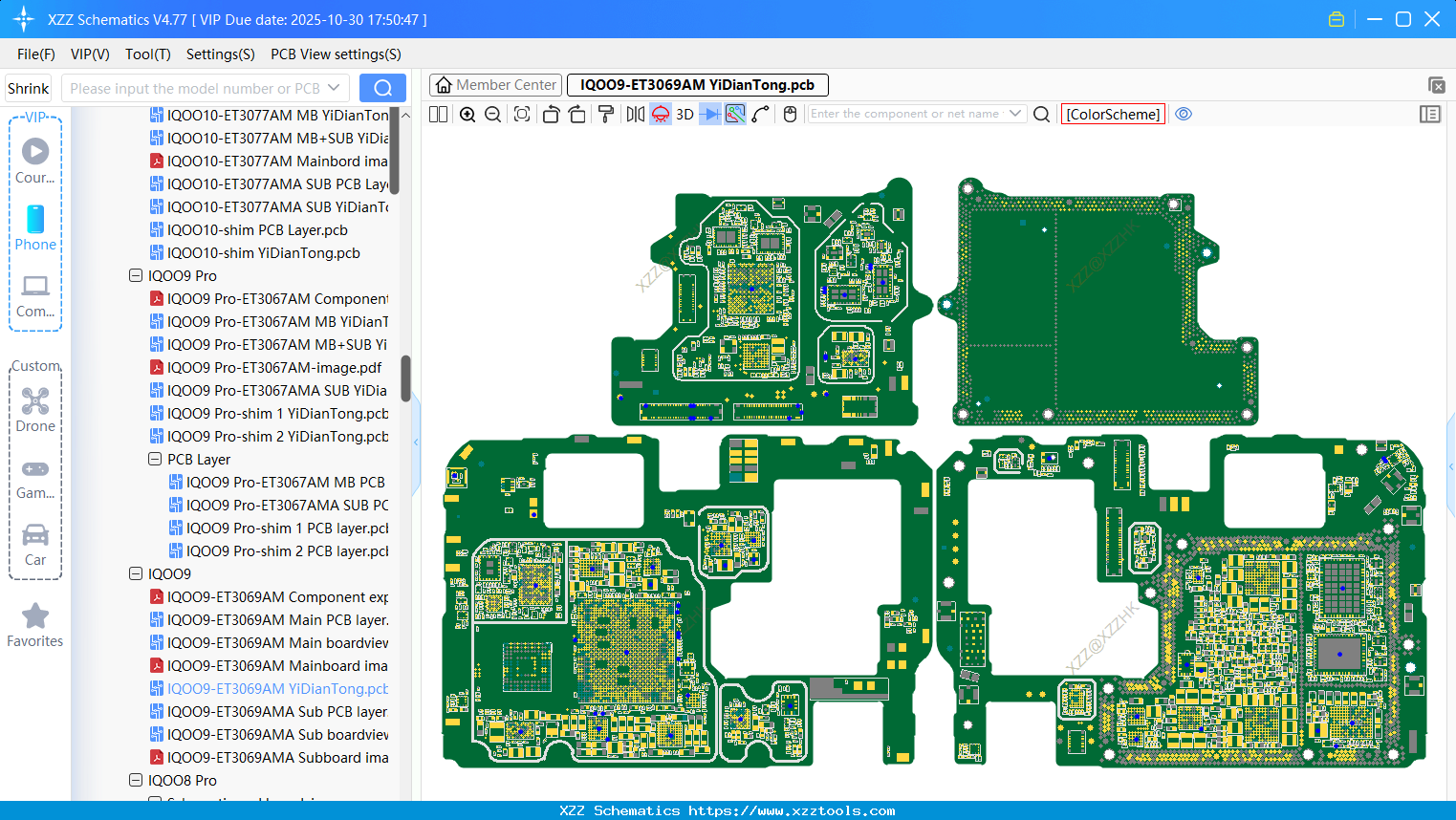
Task: Open the Tool(T) menu
Action: pos(148,54)
